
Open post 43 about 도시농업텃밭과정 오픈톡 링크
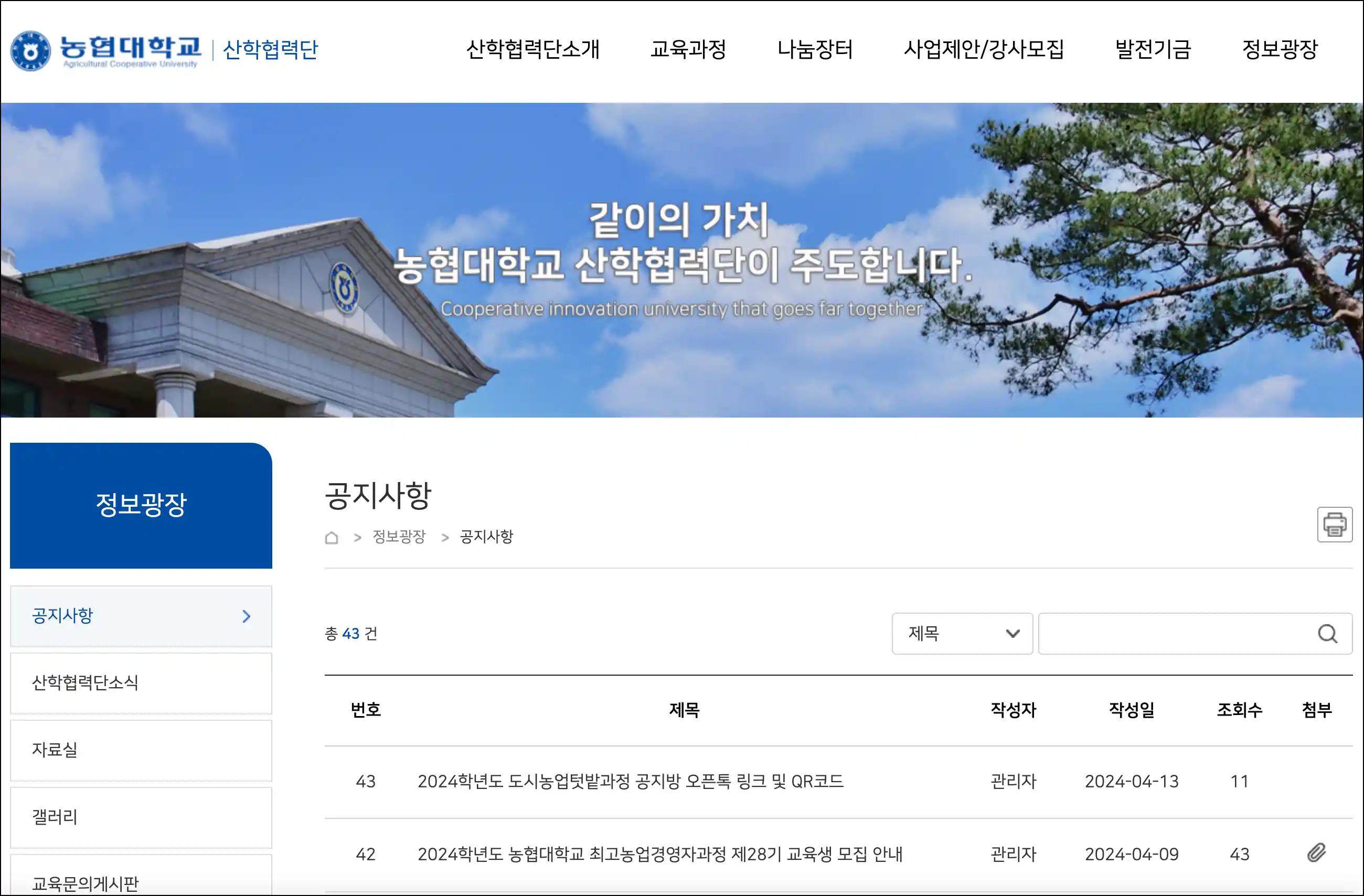(630, 781)
